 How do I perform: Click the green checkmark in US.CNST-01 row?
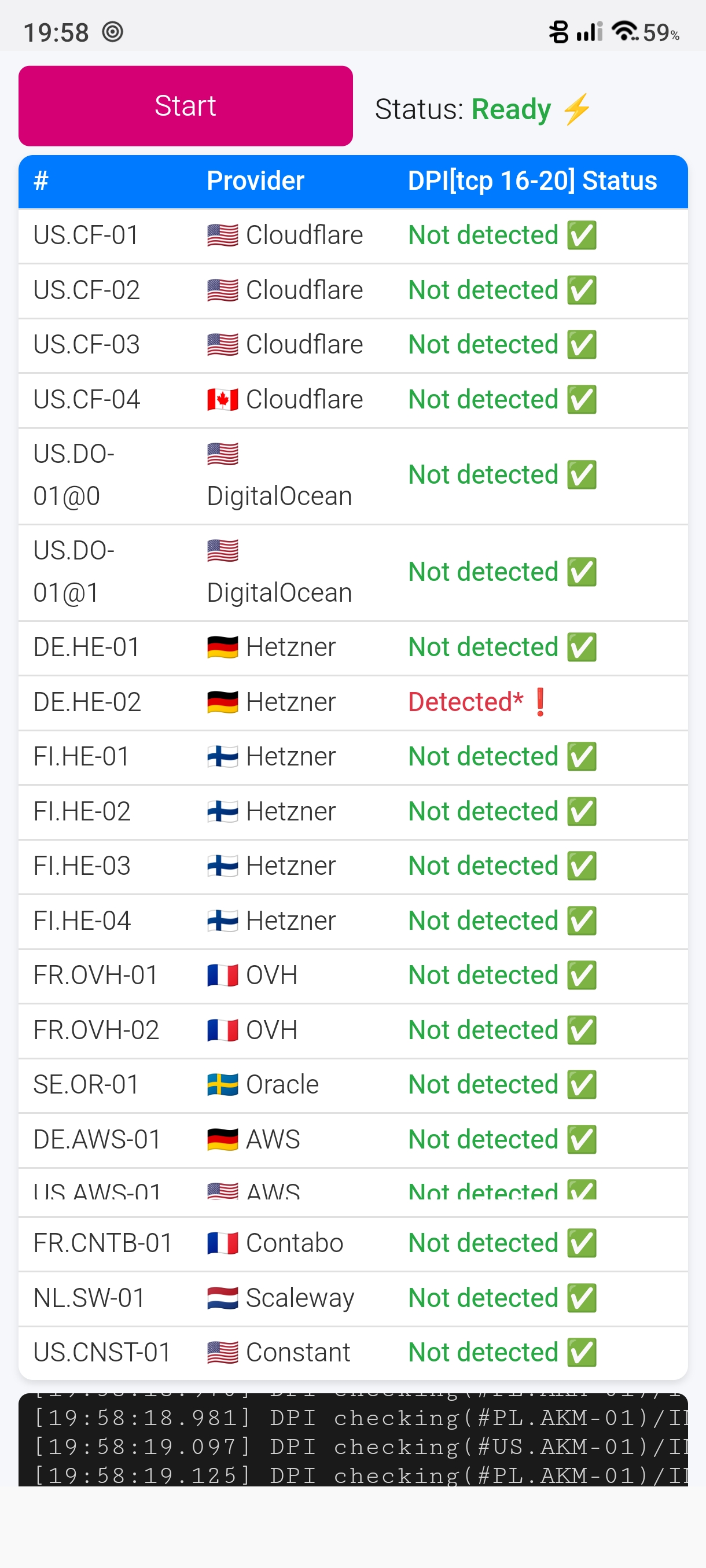(582, 1353)
